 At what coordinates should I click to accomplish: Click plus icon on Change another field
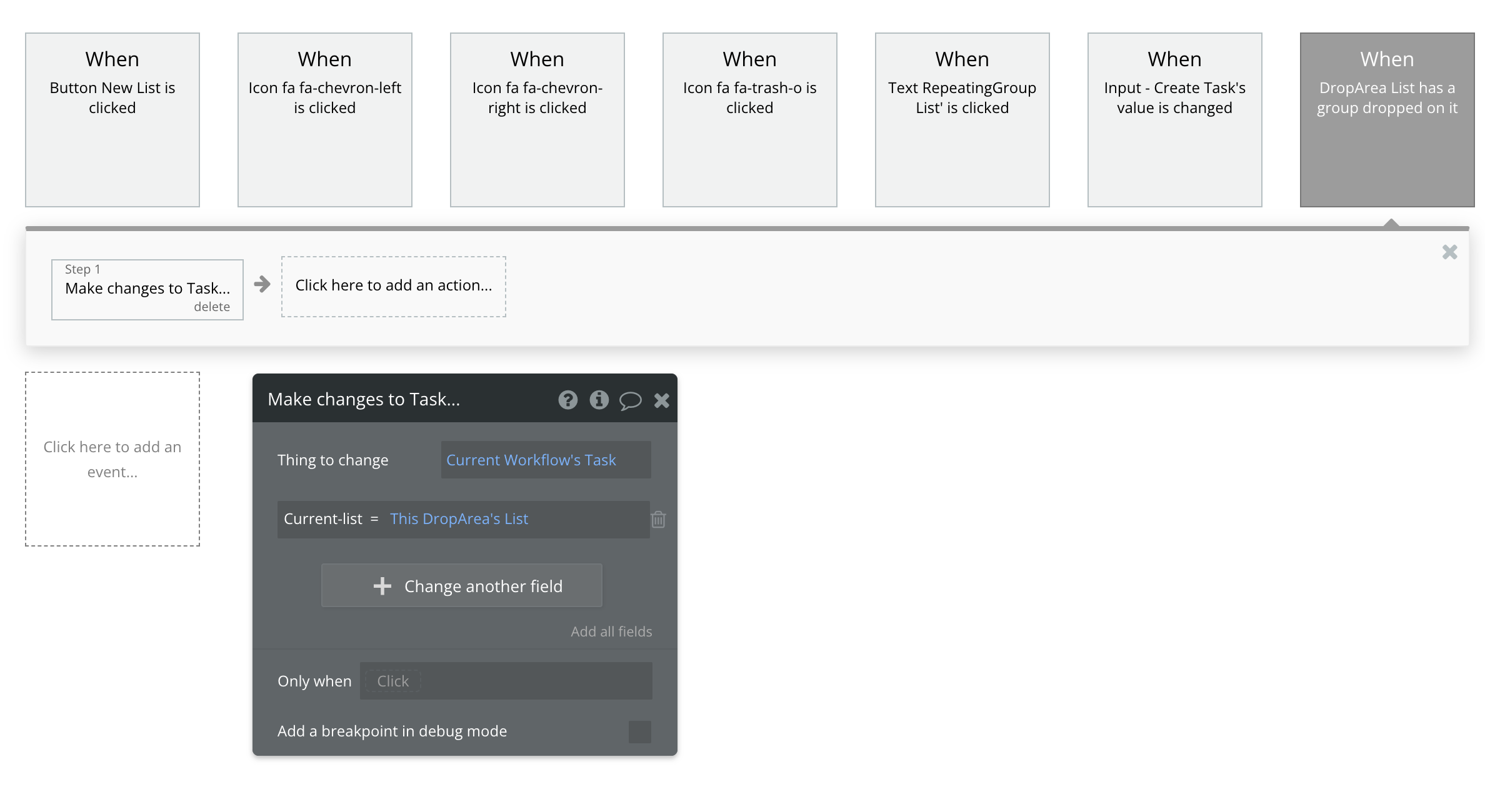tap(382, 586)
